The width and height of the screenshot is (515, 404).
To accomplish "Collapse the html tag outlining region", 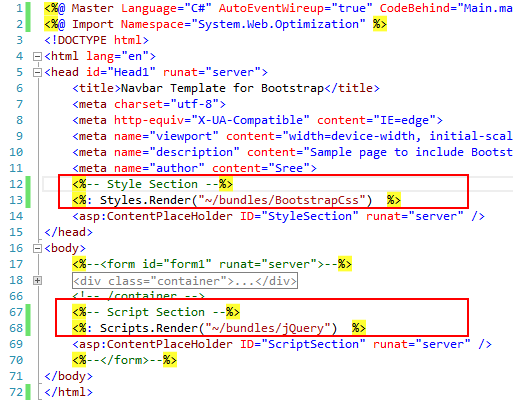I will tap(37, 56).
